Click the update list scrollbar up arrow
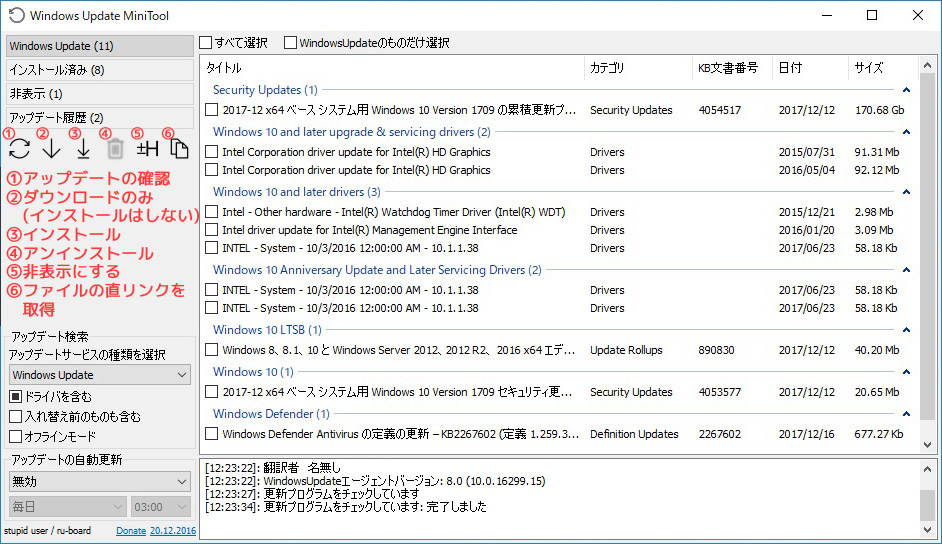This screenshot has height=544, width=942. click(x=927, y=65)
